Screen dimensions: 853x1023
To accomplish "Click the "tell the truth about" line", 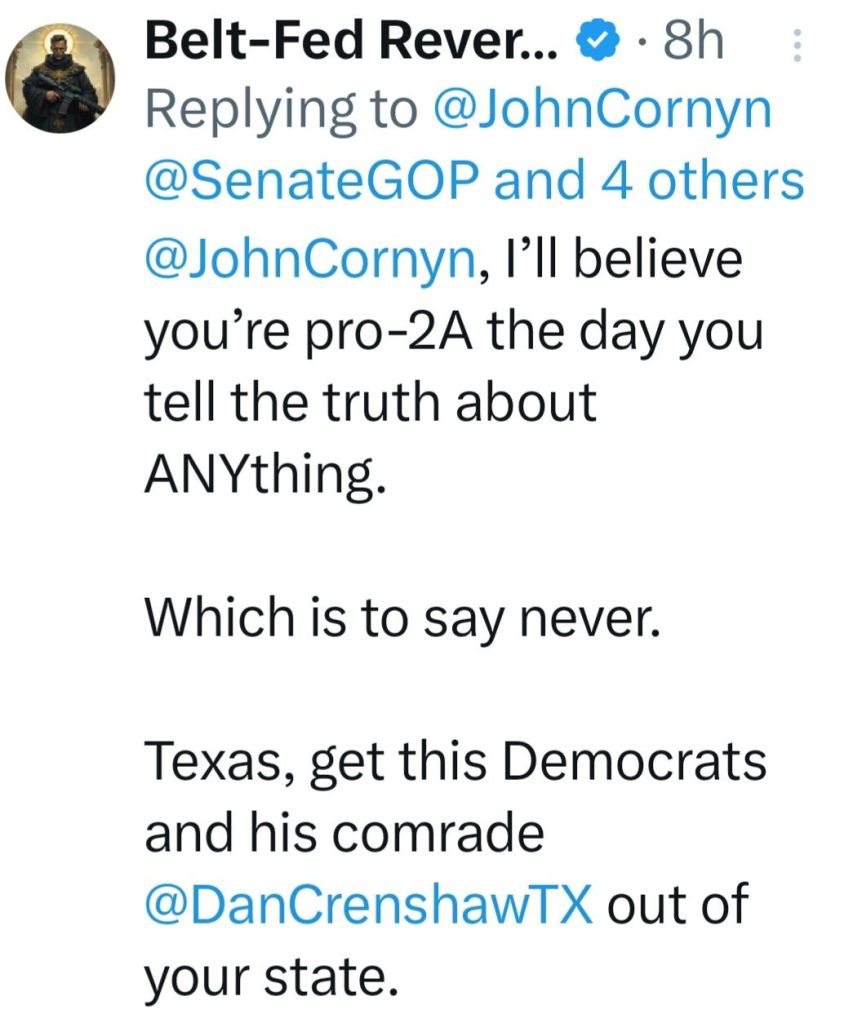I will (370, 402).
